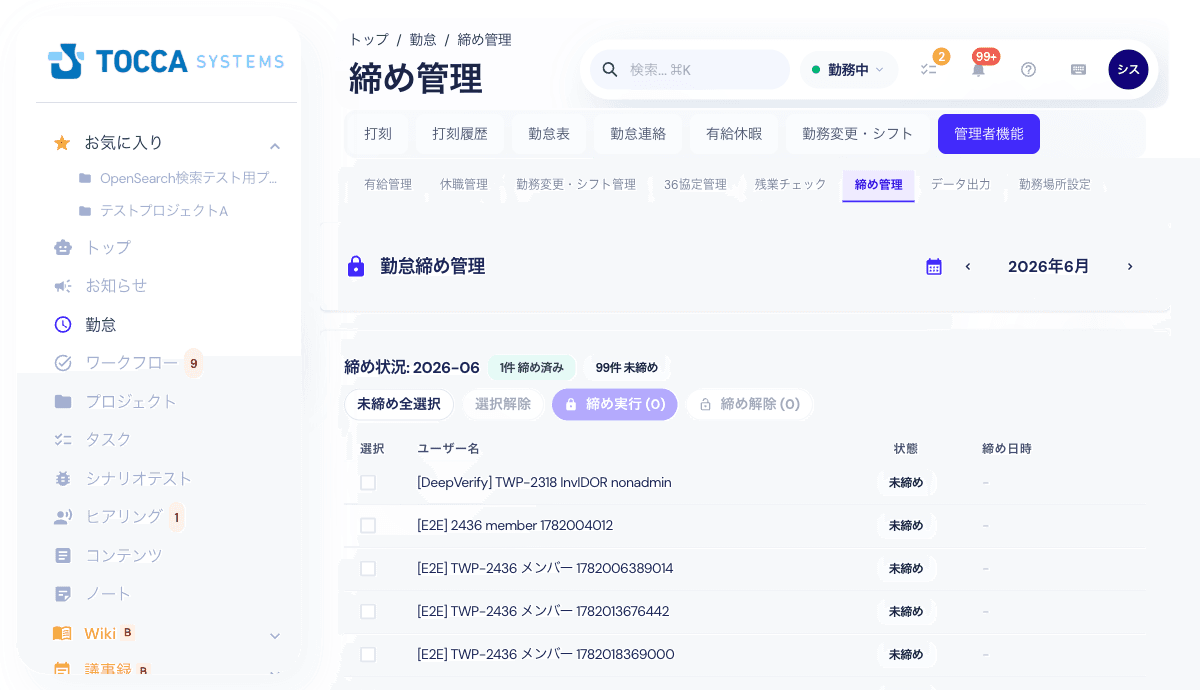Check the box for [E2E] 2436 member 1782004012

coord(368,525)
